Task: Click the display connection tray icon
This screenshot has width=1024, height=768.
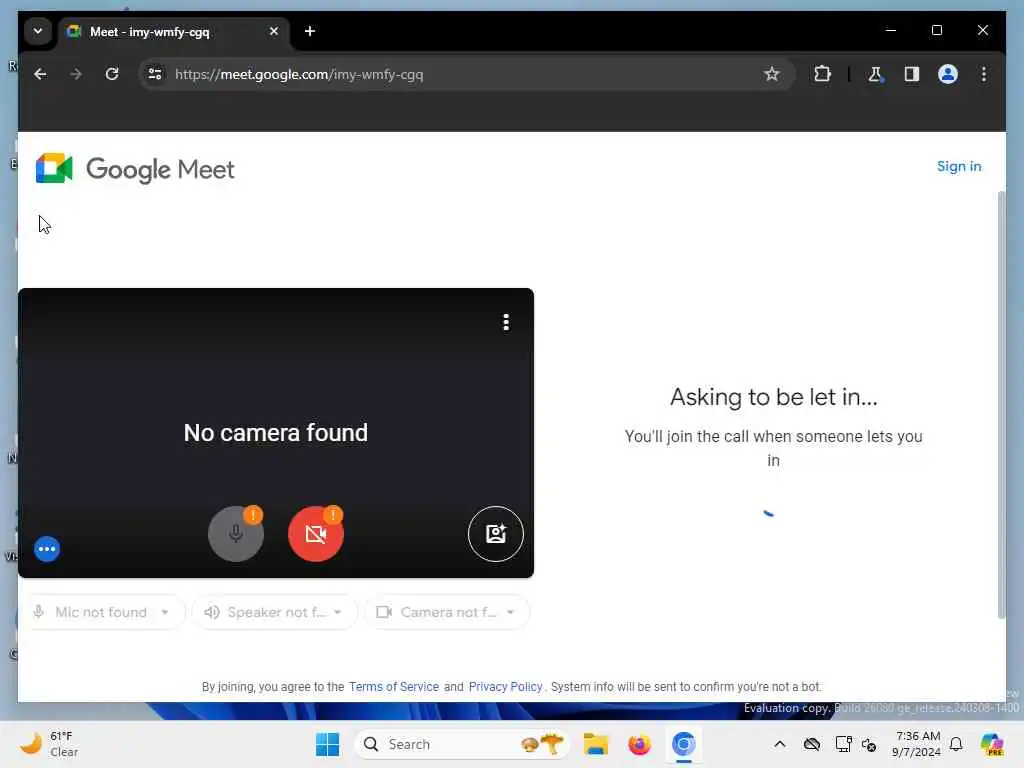Action: (843, 744)
